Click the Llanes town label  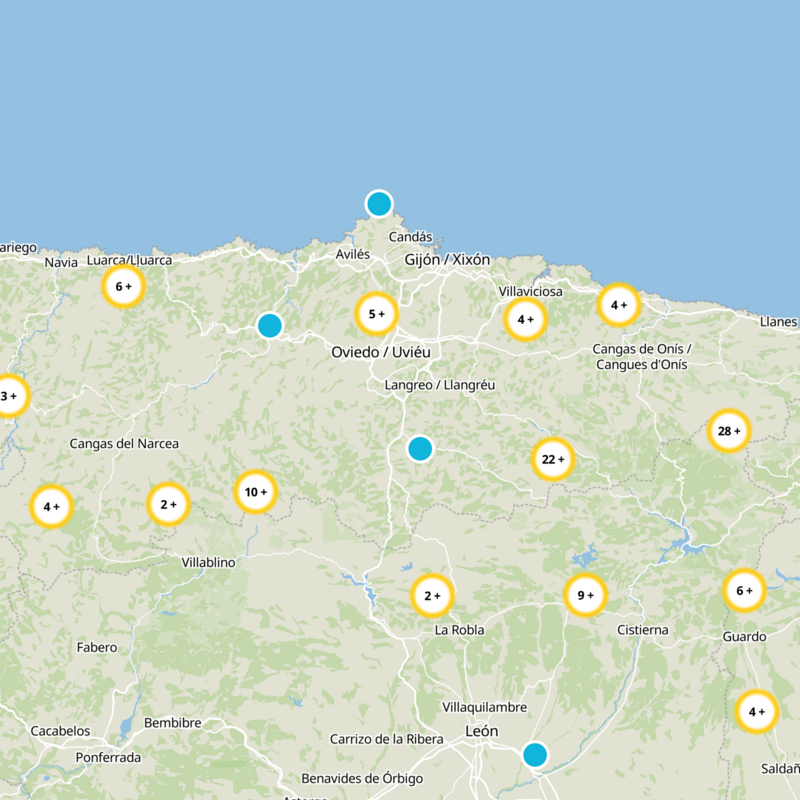click(x=779, y=321)
